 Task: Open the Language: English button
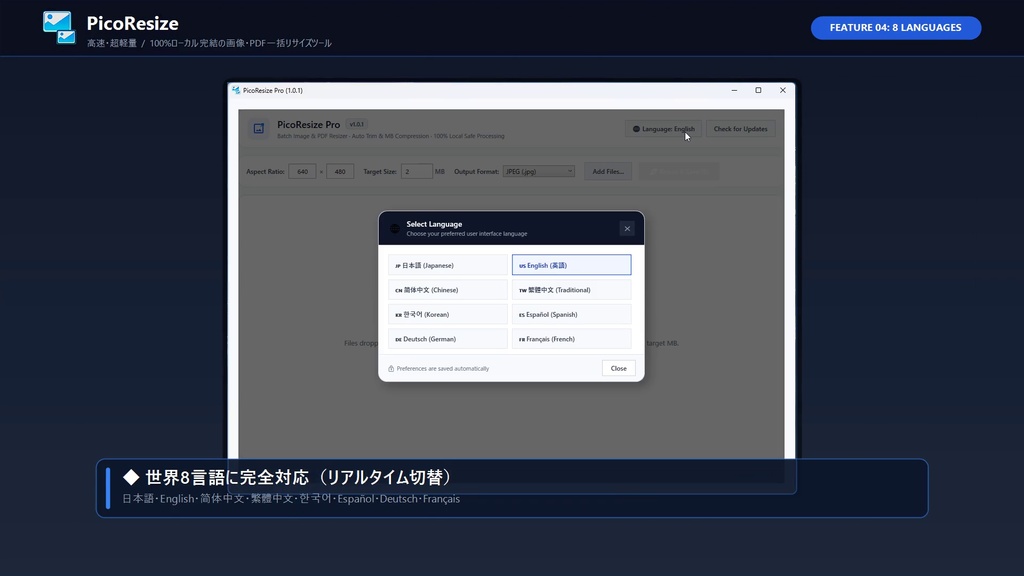(664, 129)
